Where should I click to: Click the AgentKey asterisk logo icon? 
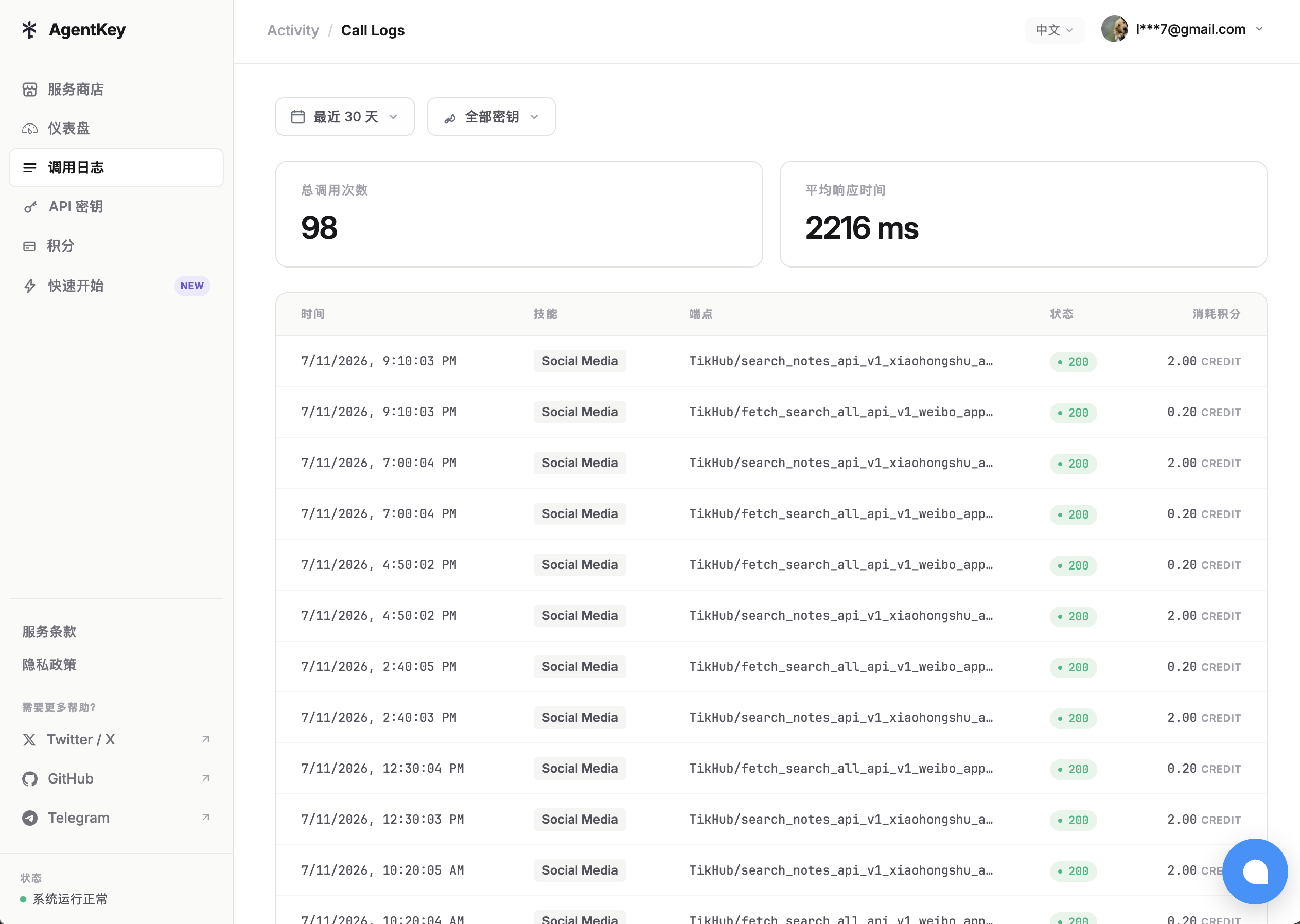coord(29,30)
